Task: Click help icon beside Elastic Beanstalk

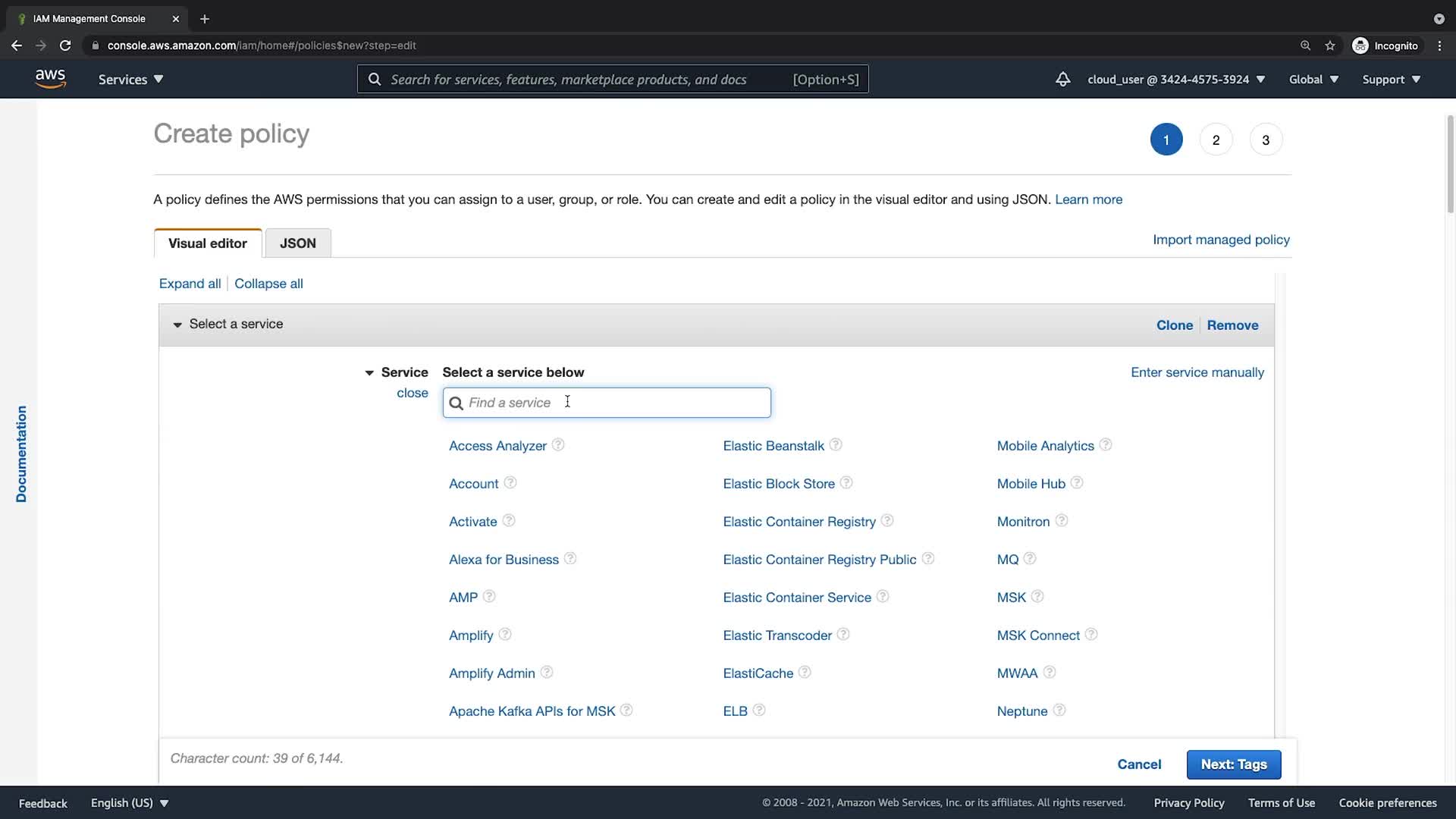Action: pos(836,445)
